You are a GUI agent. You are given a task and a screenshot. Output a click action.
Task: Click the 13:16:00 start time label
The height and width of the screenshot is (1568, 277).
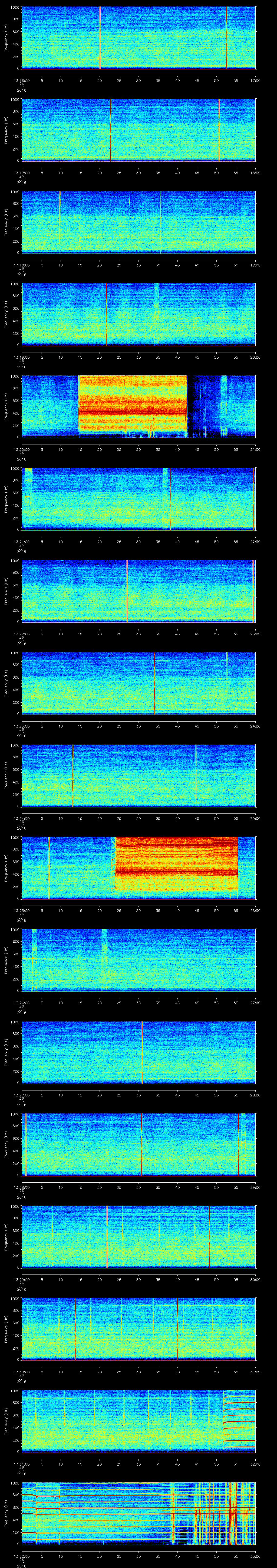21,80
